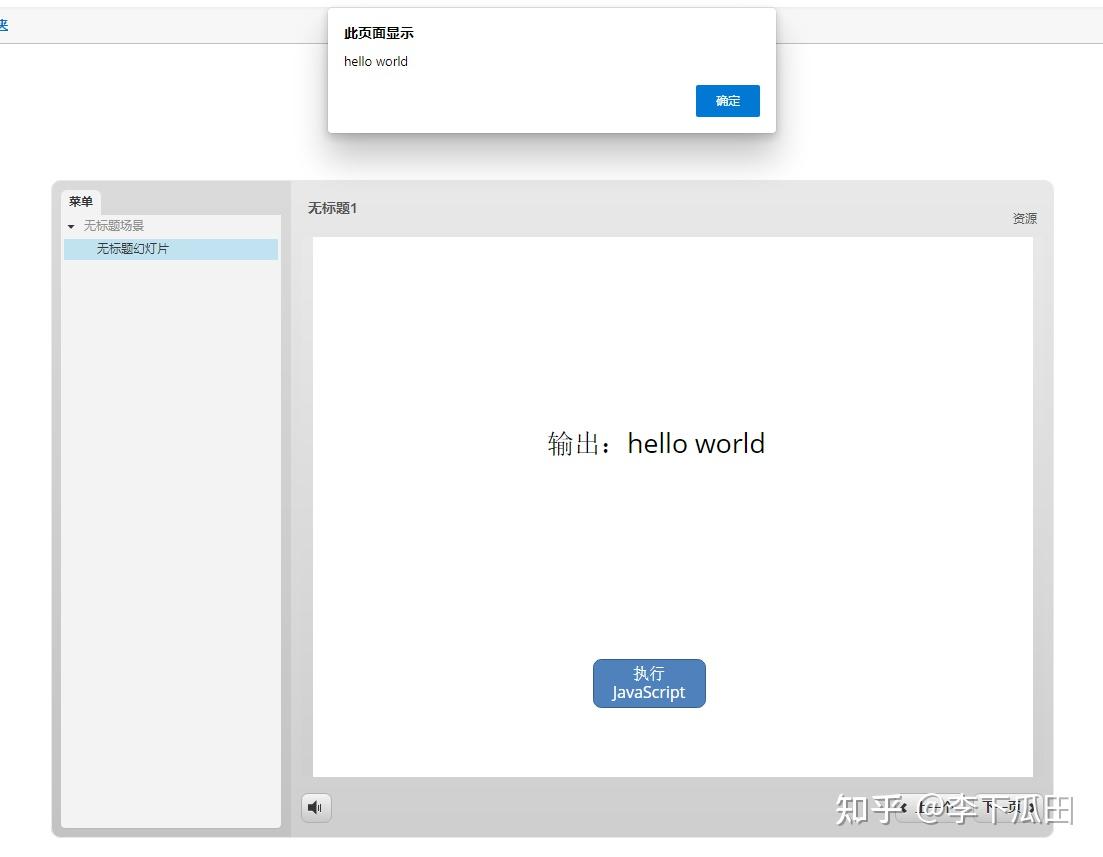Click the right chevron on the next button
The image size is (1103, 857).
pyautogui.click(x=1031, y=808)
